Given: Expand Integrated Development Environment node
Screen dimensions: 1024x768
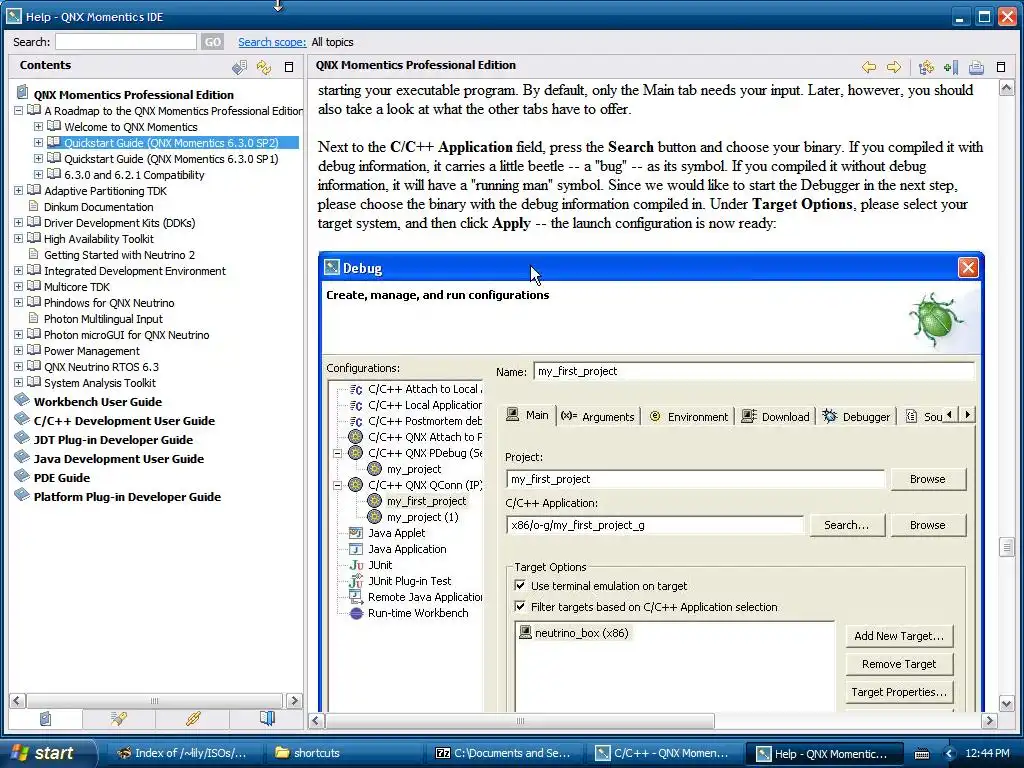Looking at the screenshot, I should tap(18, 270).
